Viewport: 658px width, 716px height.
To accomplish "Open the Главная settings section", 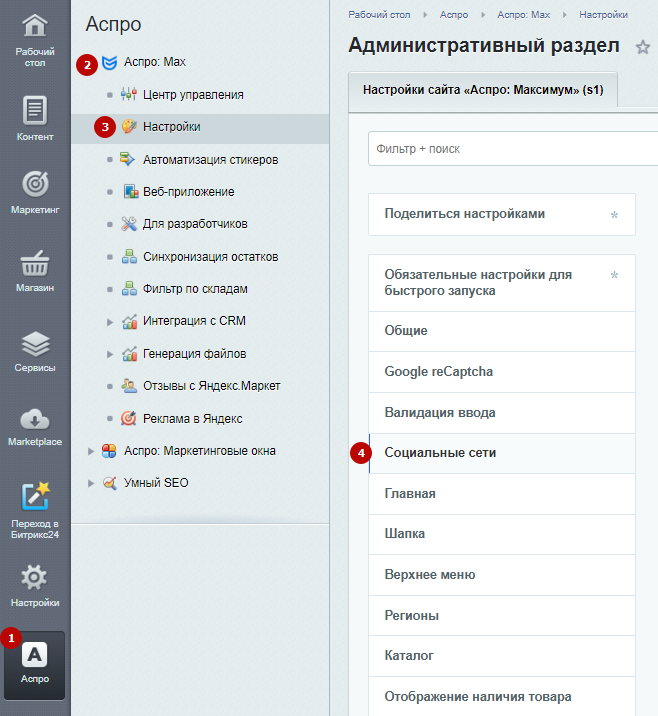I will coord(502,494).
